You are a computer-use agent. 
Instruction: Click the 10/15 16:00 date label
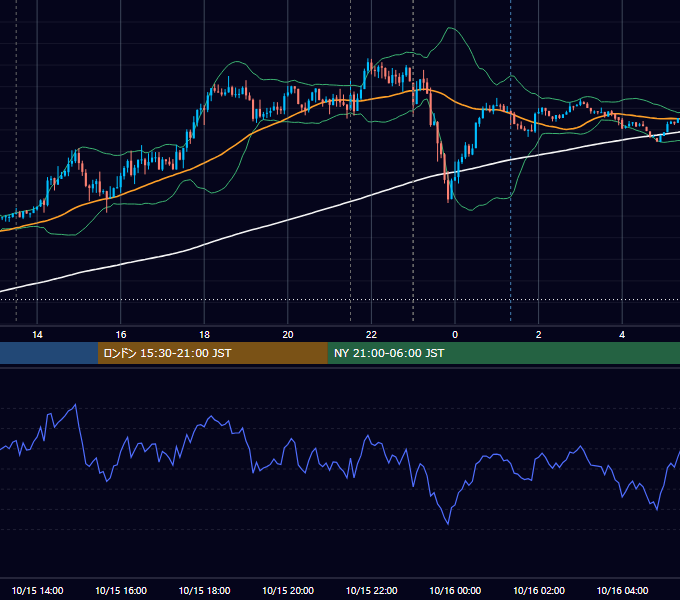point(121,590)
